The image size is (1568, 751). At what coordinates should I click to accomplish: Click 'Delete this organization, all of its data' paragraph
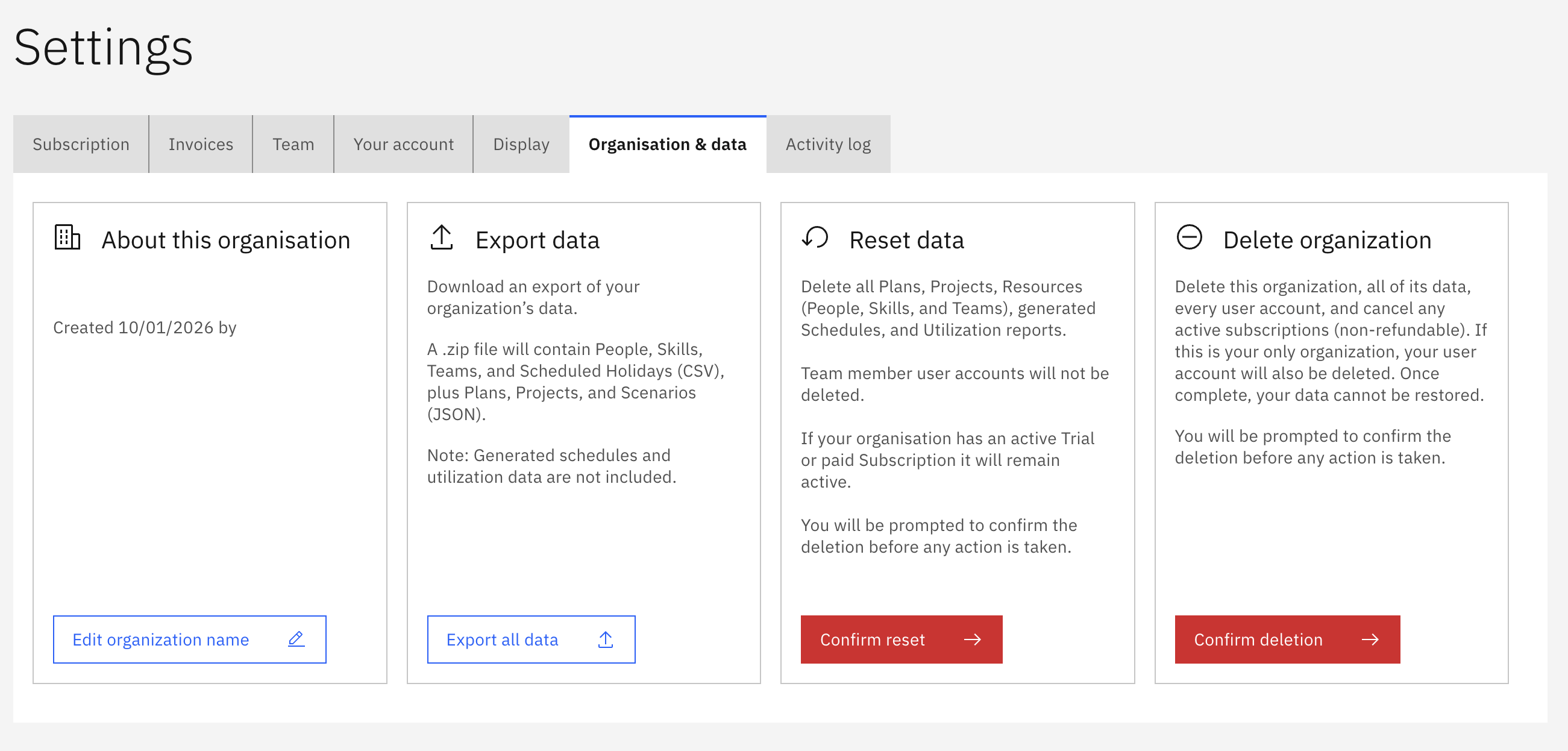(x=1331, y=341)
